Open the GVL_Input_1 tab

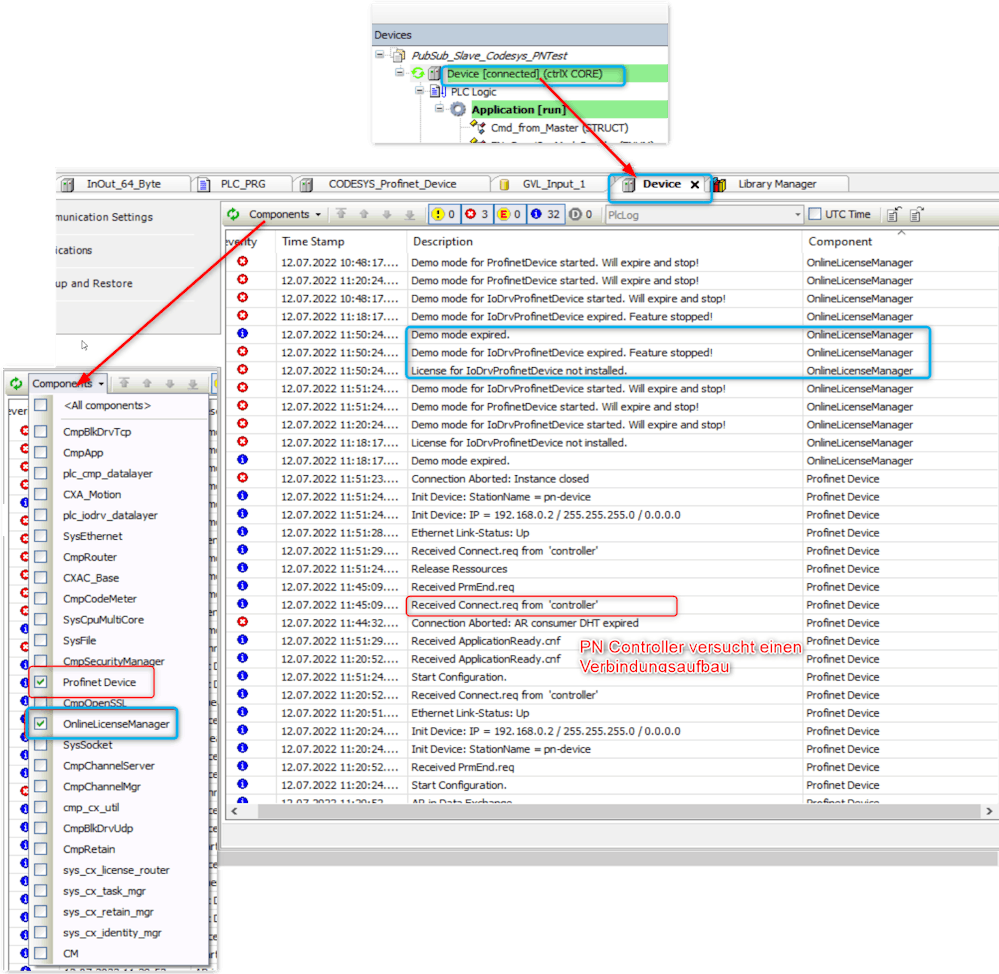553,184
